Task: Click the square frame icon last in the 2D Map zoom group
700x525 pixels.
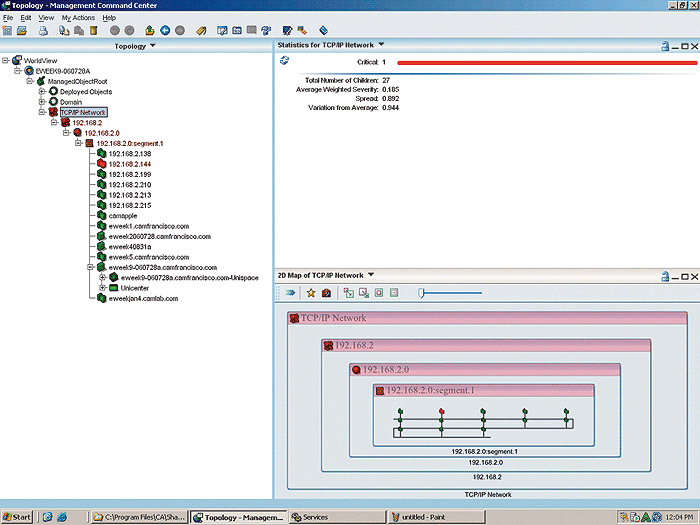Action: click(394, 293)
